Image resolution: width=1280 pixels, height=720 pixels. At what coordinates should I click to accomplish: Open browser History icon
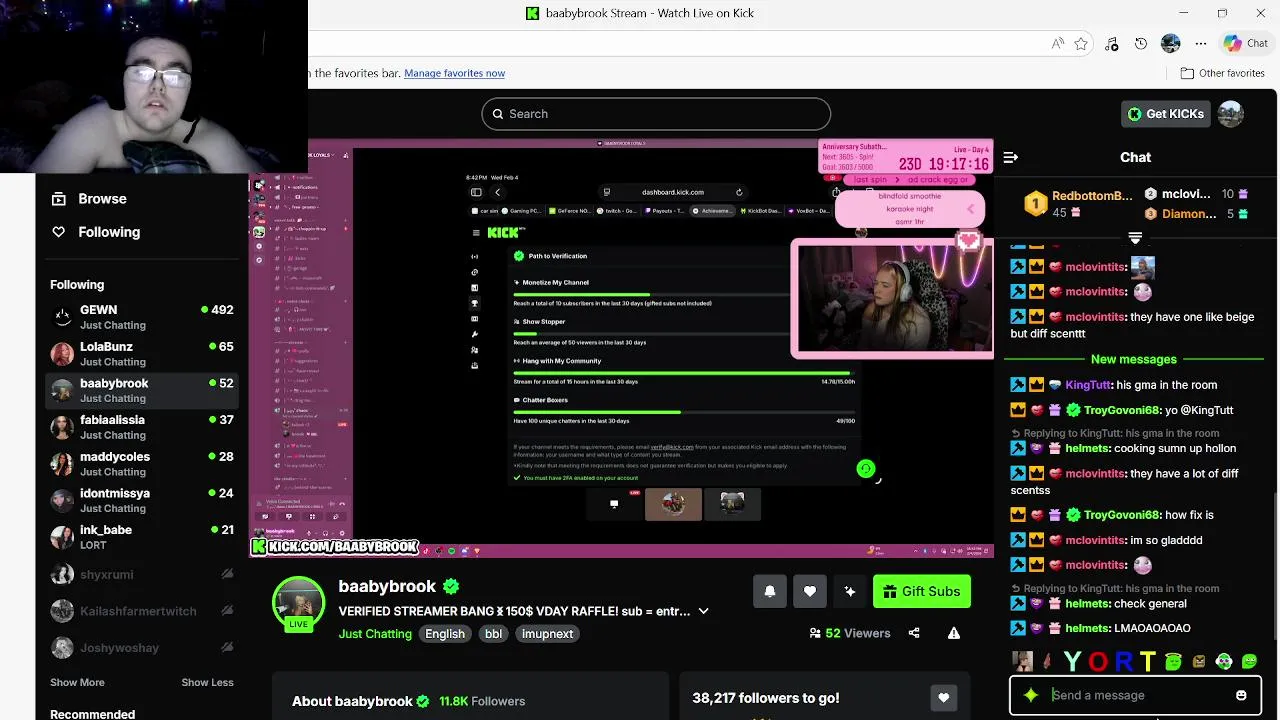click(1141, 43)
